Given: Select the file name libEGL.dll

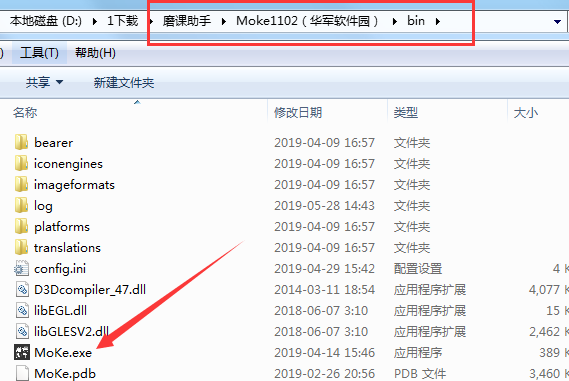Looking at the screenshot, I should click(x=61, y=311).
